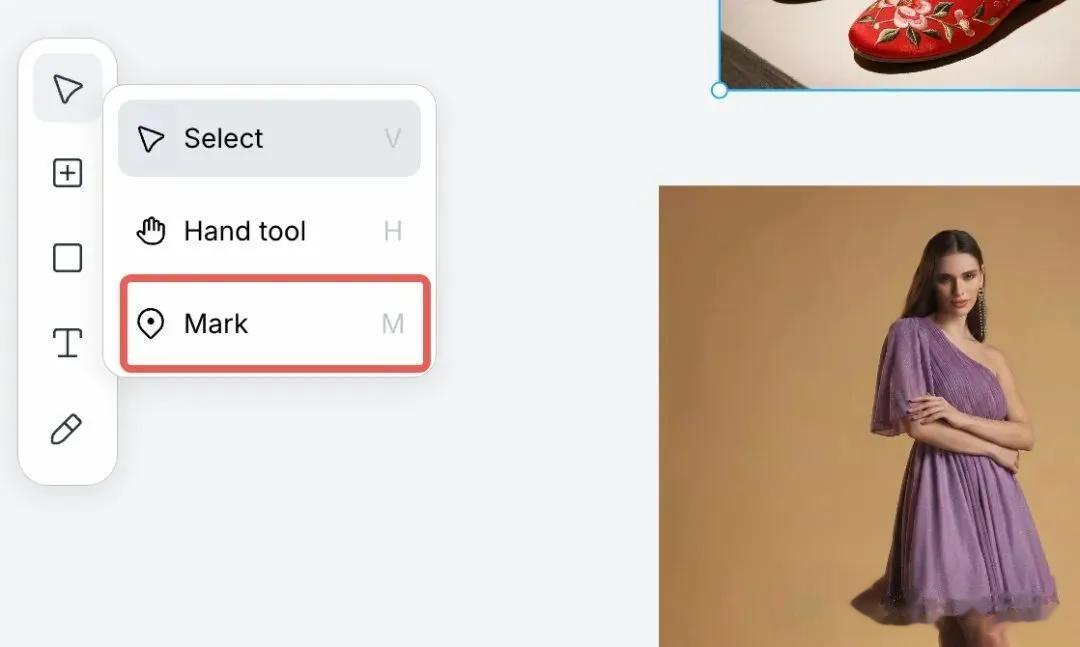This screenshot has height=647, width=1080.
Task: Click the corner handle of the shoe image
Action: pyautogui.click(x=719, y=90)
